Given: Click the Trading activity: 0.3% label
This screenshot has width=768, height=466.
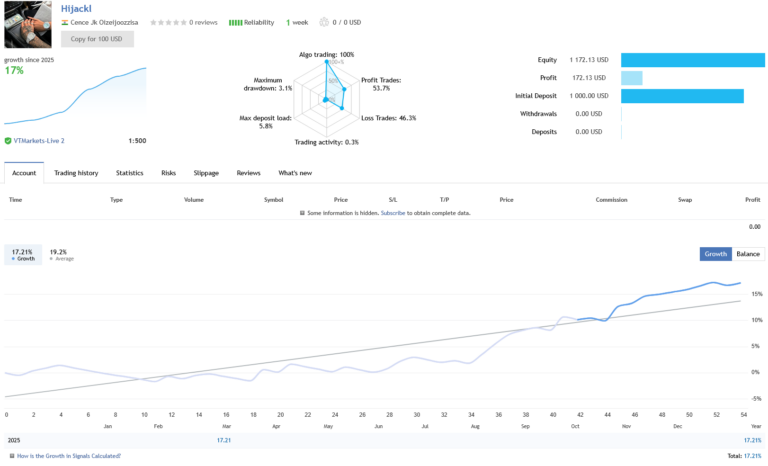Looking at the screenshot, I should [x=326, y=143].
